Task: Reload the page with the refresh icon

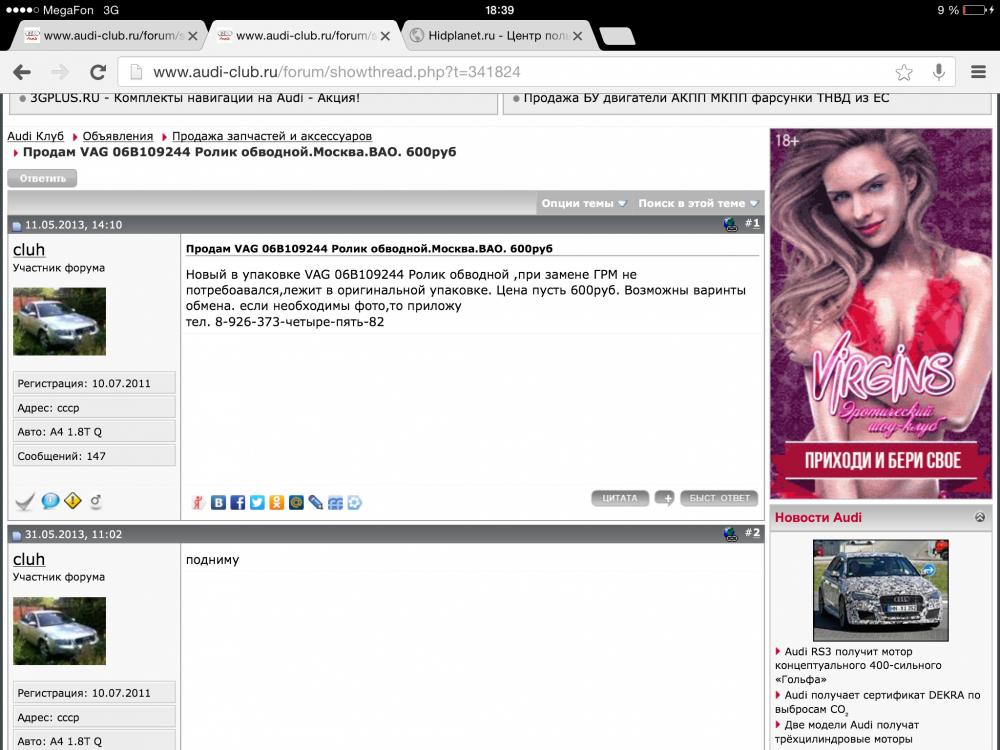Action: 98,72
